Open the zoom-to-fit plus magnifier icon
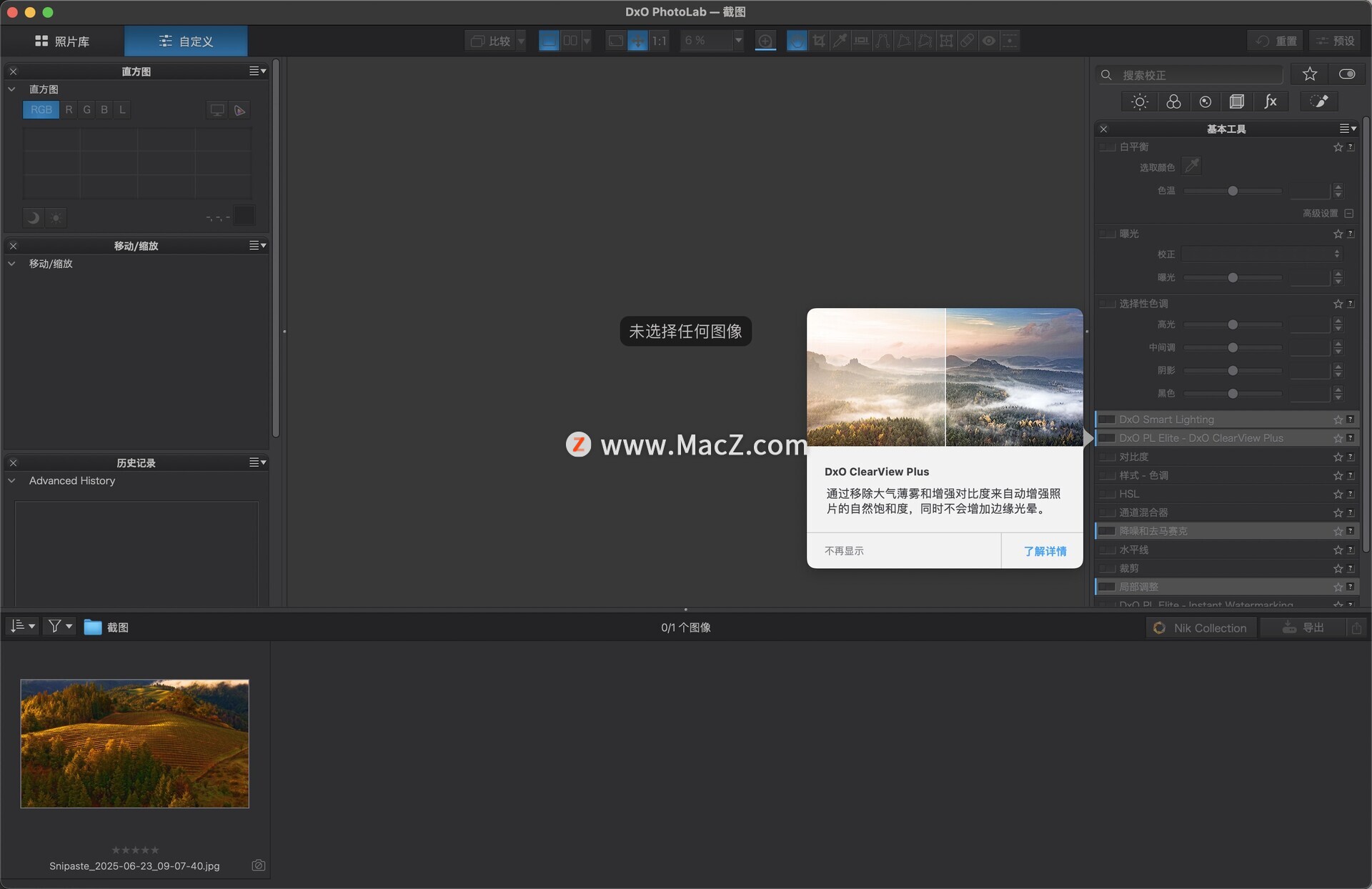 (765, 41)
